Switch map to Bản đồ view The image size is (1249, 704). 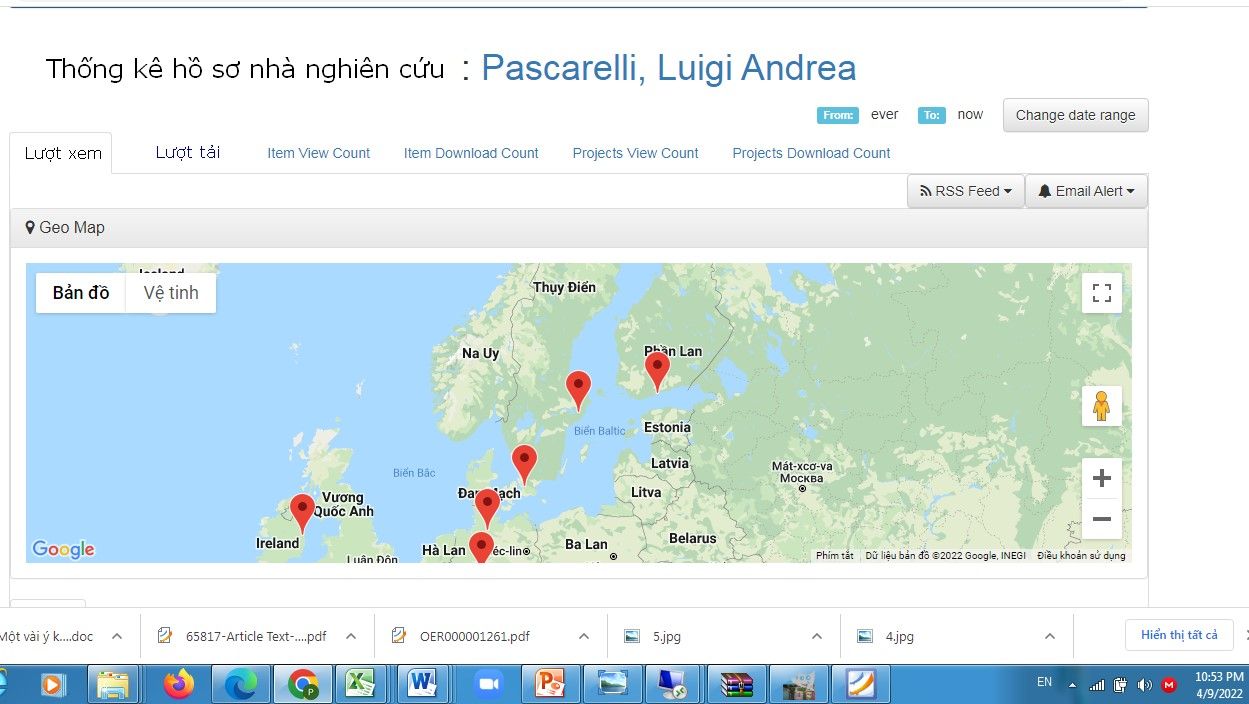click(81, 293)
